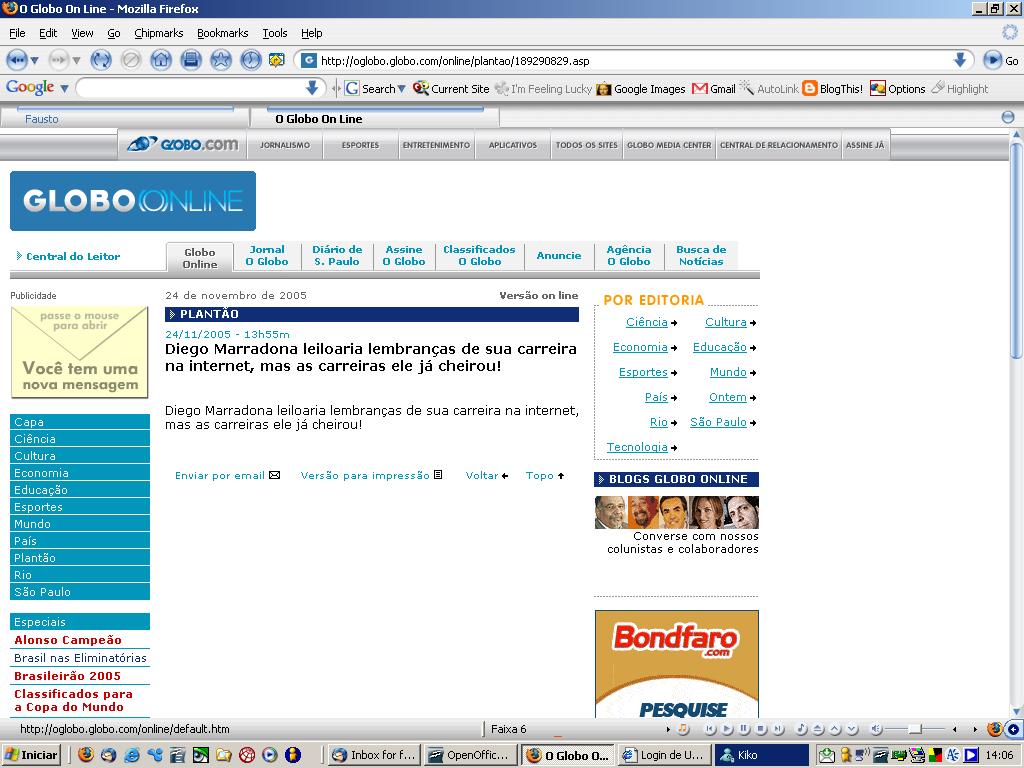The image size is (1024, 768).
Task: Open the Tools menu
Action: [x=275, y=33]
